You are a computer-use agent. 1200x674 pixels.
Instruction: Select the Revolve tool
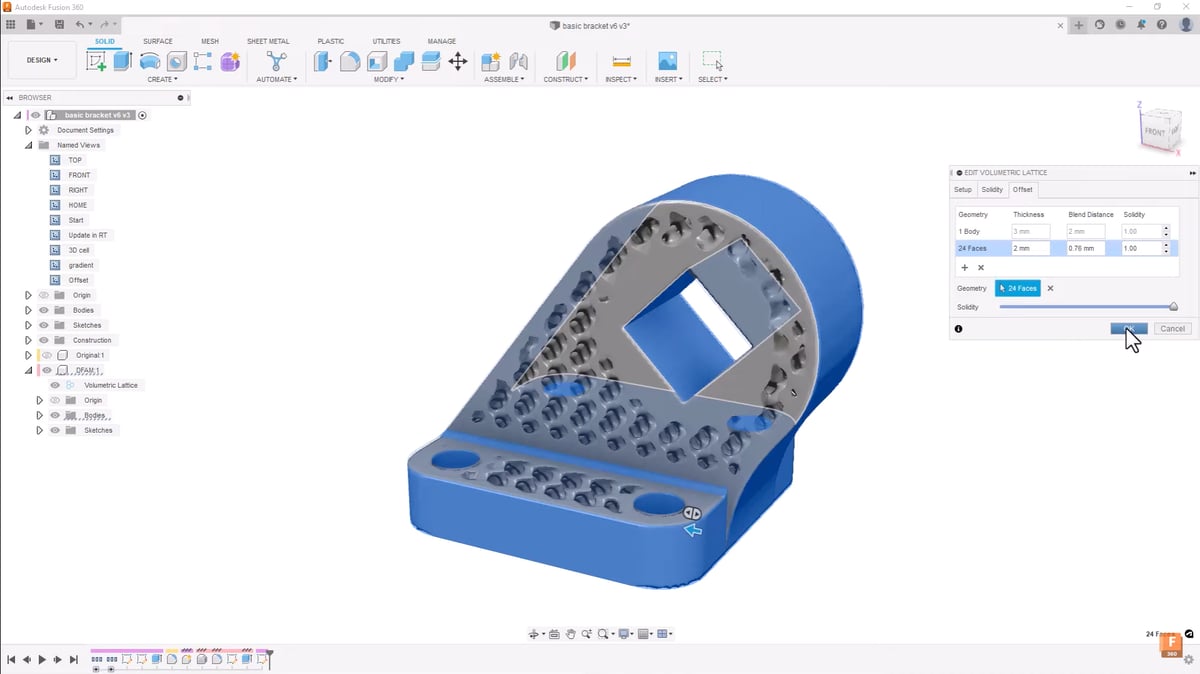149,62
